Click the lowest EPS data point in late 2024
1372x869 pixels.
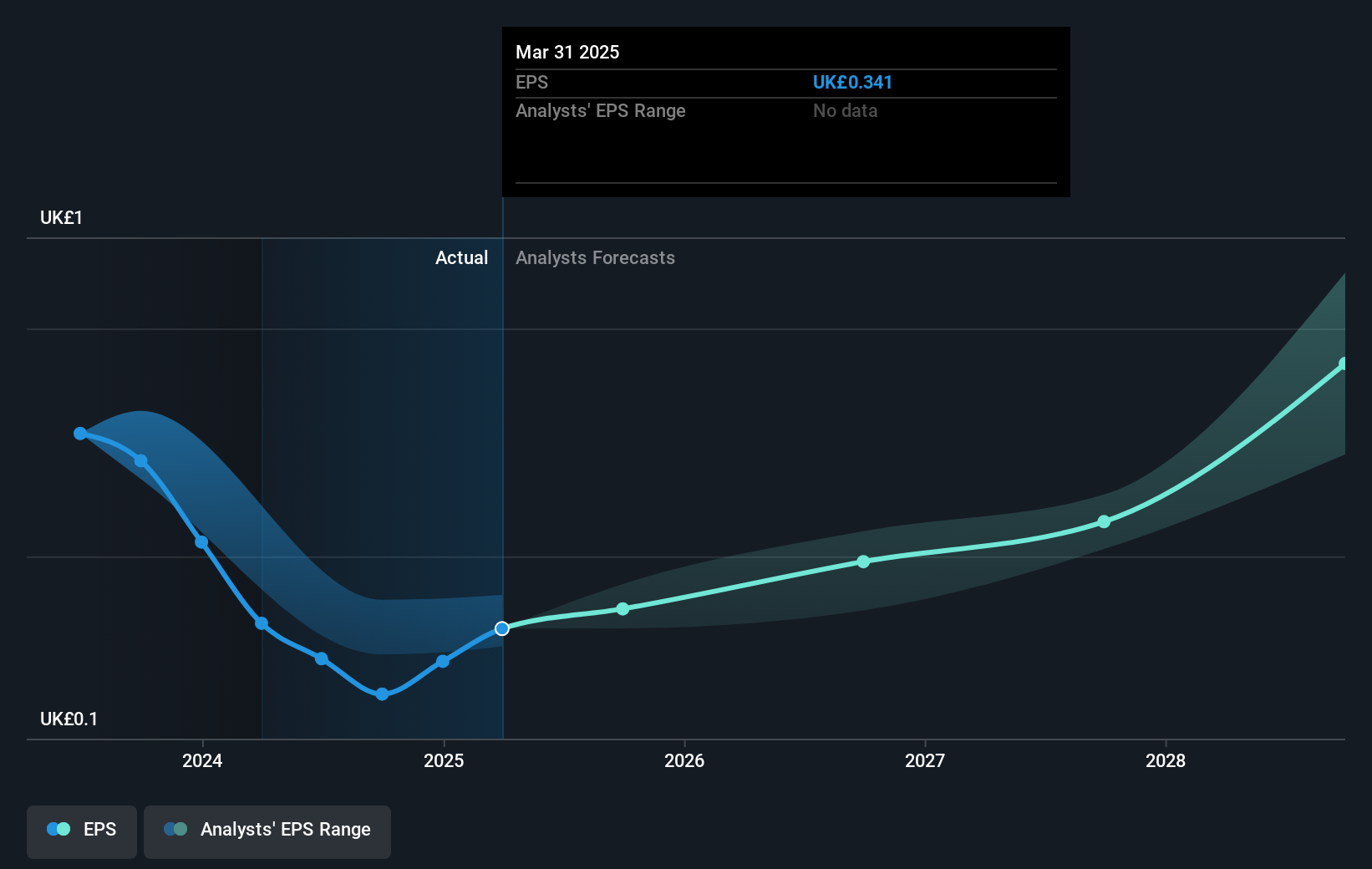[381, 694]
